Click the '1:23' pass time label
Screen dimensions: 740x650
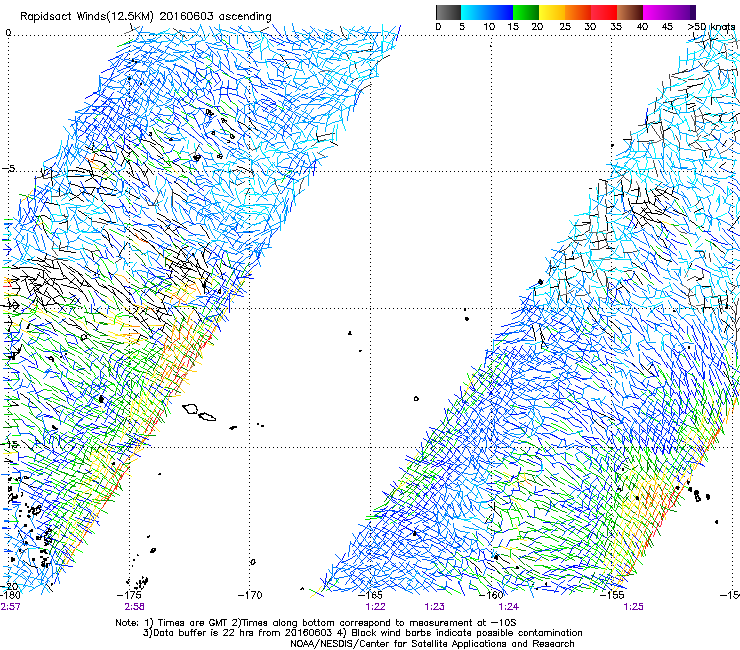tap(435, 607)
